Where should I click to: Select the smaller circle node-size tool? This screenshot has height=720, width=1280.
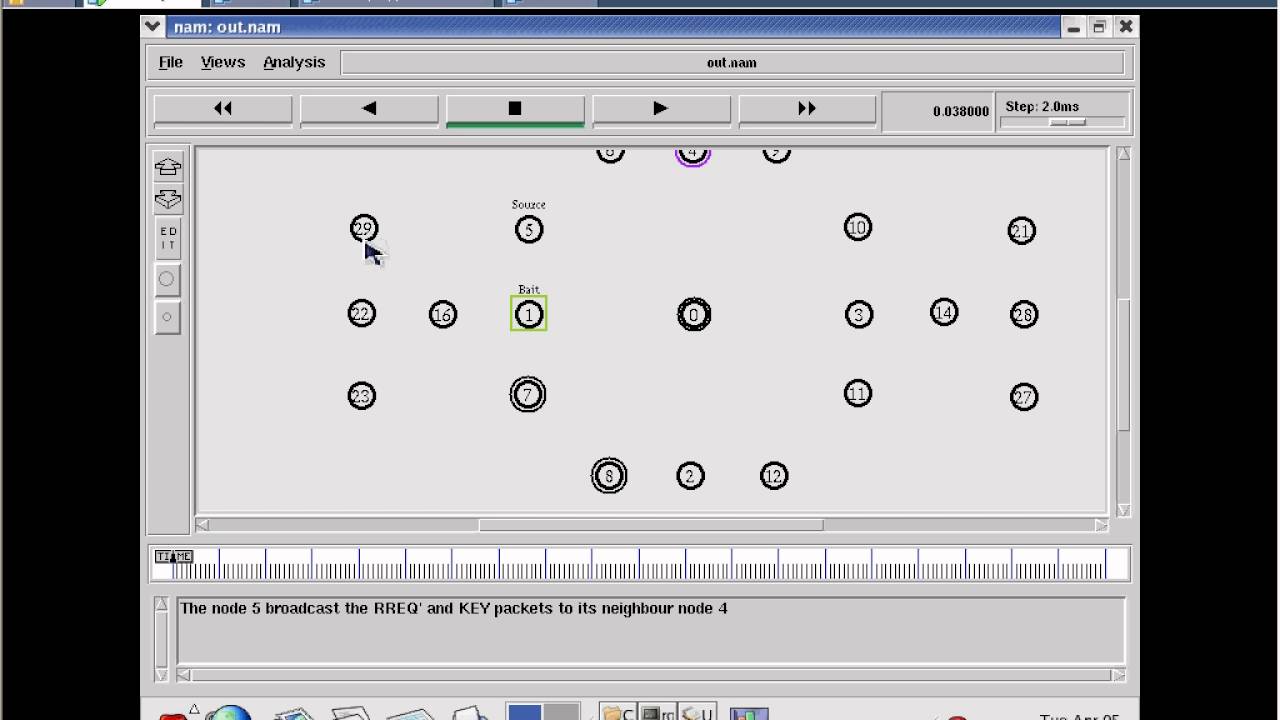click(x=167, y=317)
